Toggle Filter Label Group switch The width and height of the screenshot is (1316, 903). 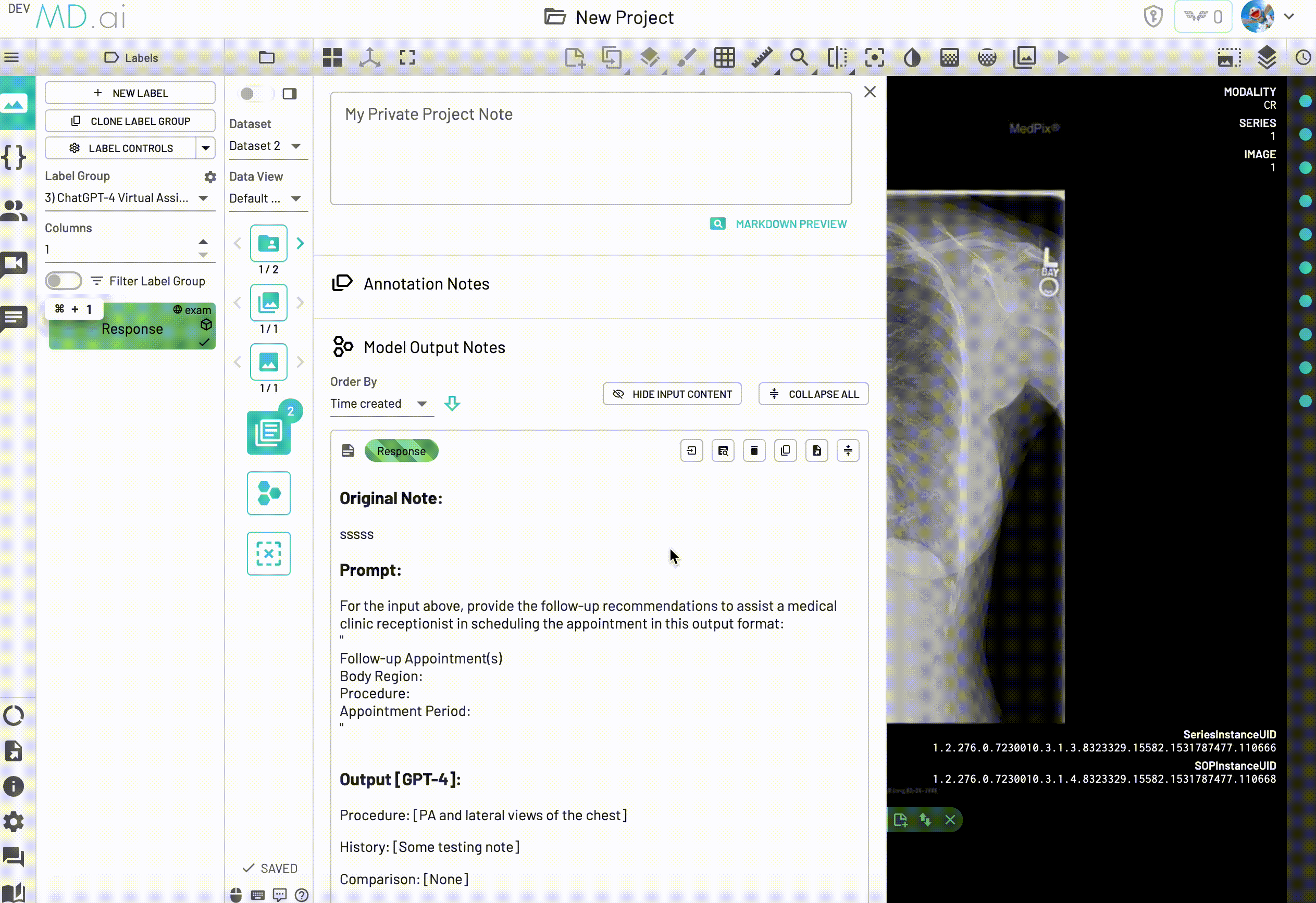click(64, 281)
